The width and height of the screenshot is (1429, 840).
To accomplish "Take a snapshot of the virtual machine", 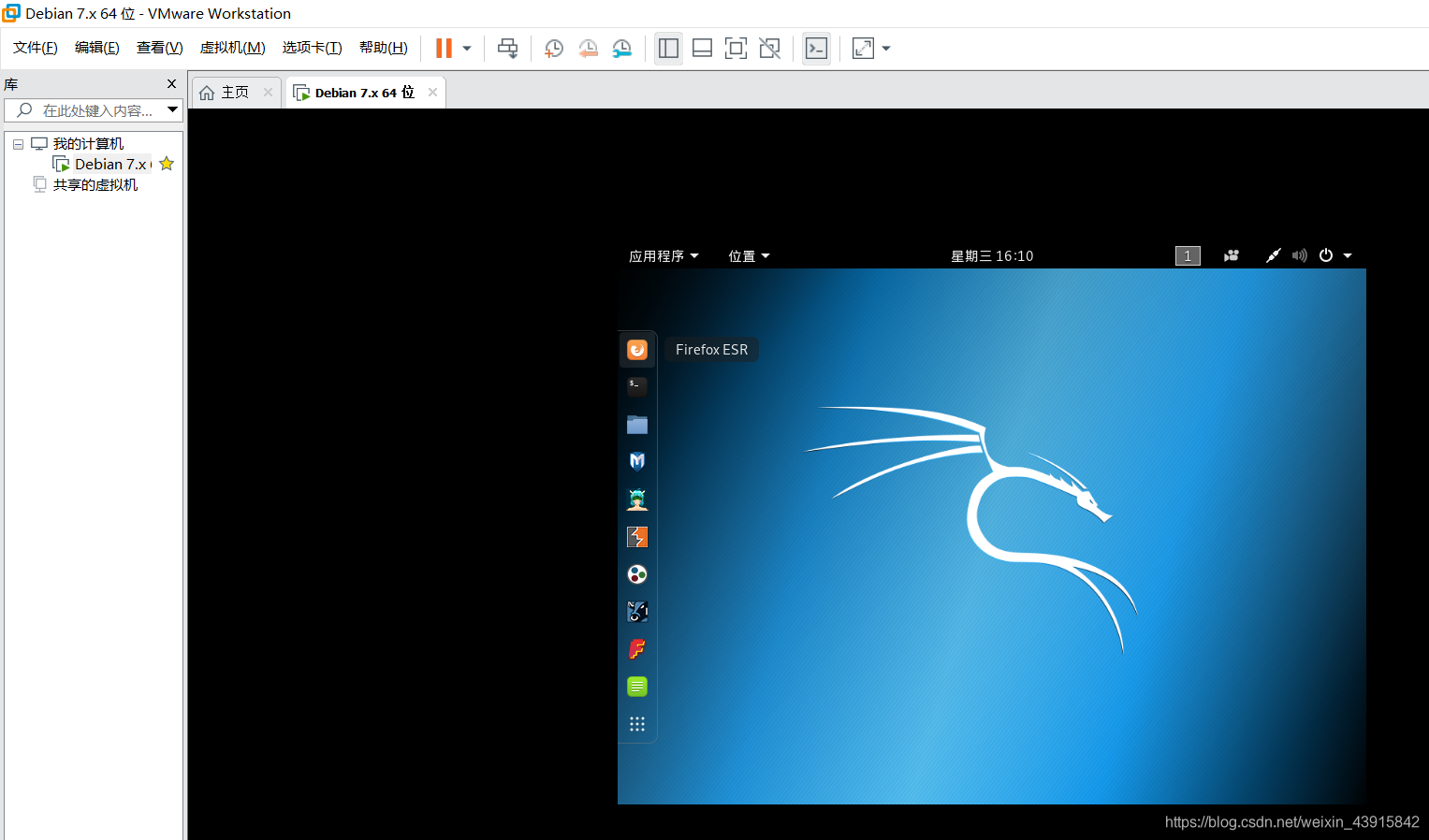I will tap(554, 49).
